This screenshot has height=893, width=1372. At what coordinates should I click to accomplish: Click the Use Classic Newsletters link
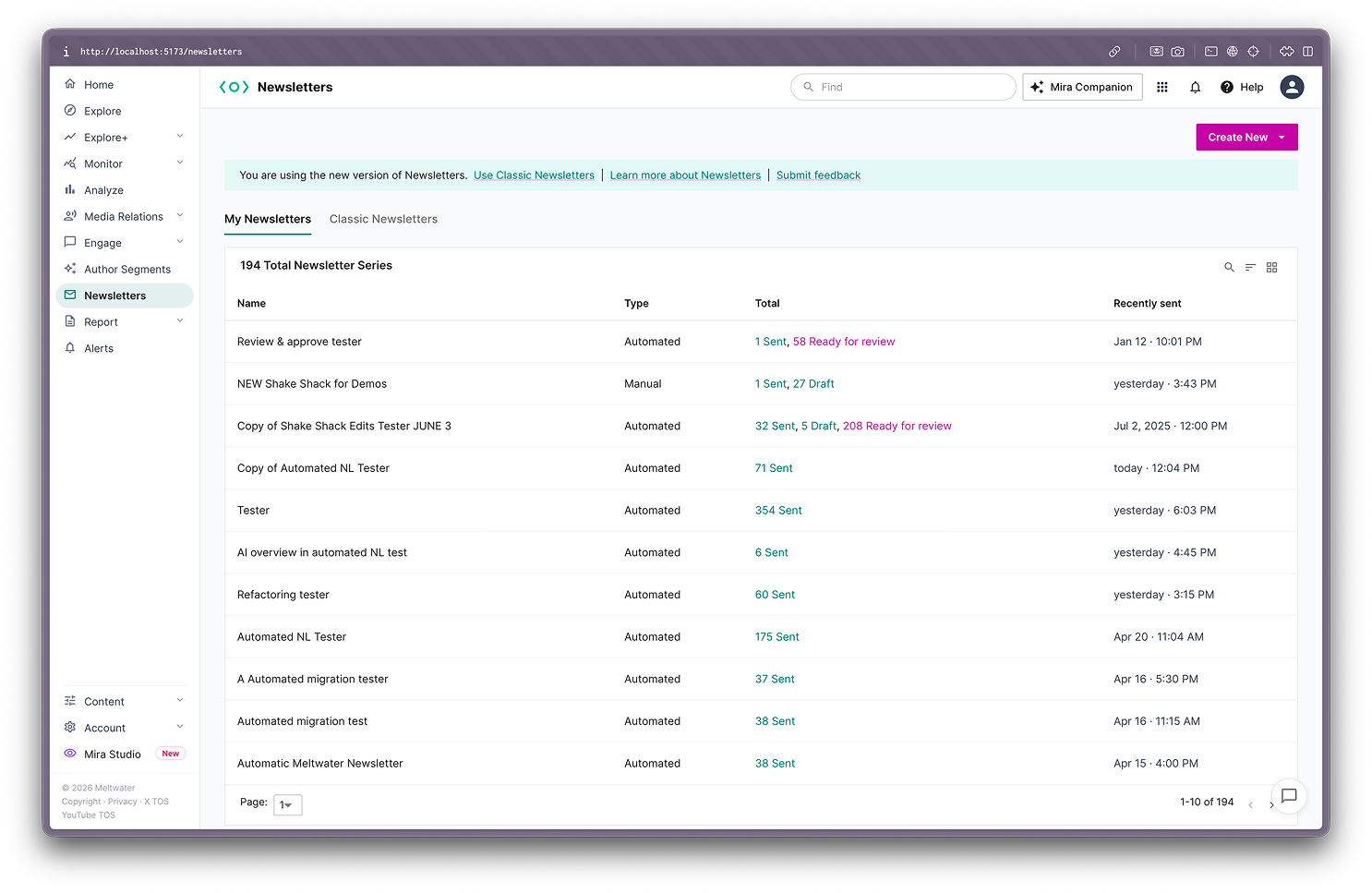coord(534,175)
